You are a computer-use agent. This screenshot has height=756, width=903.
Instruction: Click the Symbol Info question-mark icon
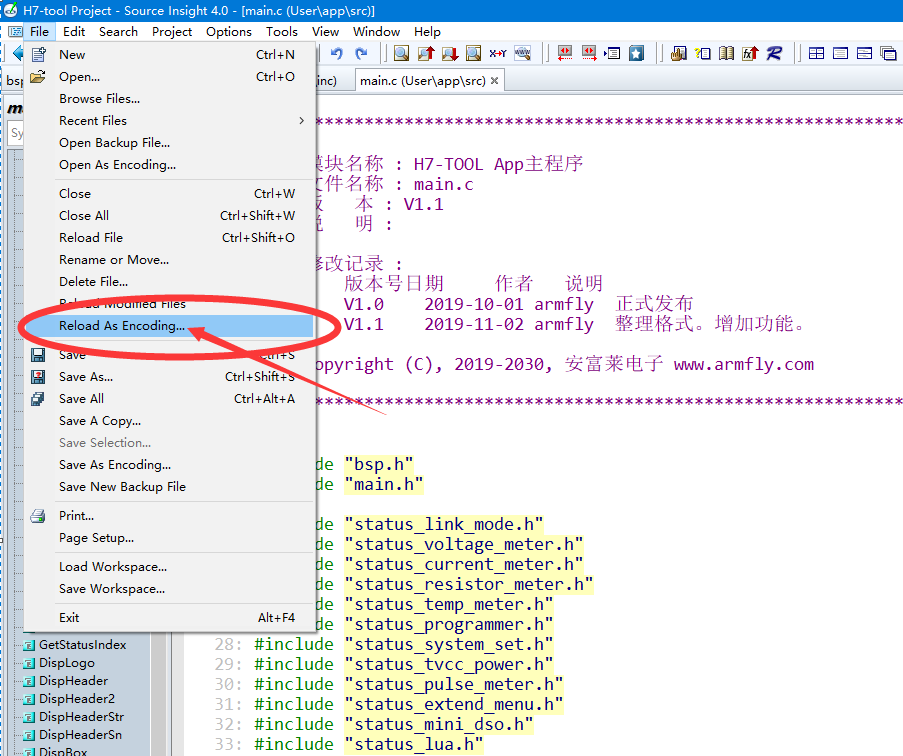[703, 54]
